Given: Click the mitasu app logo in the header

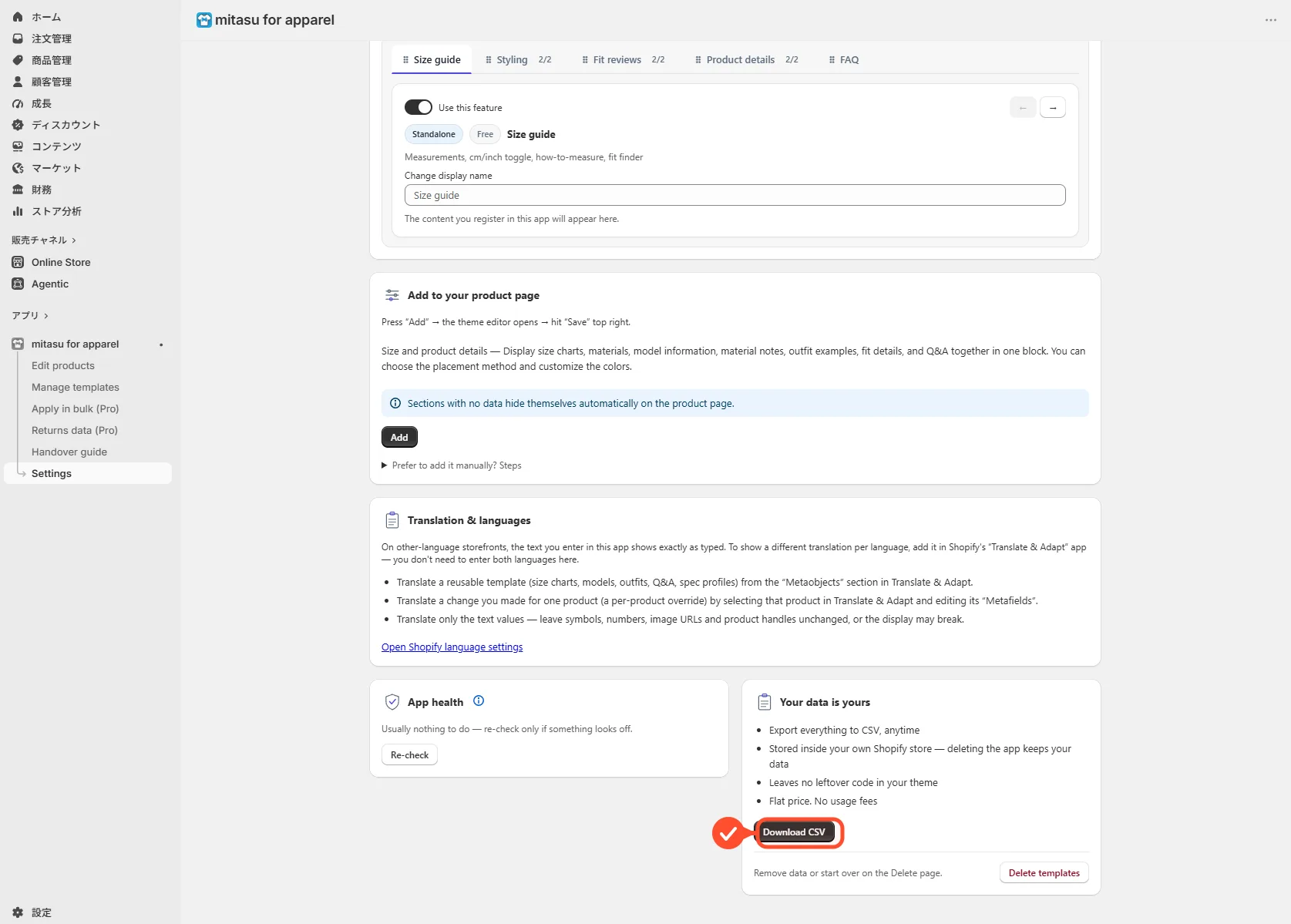Looking at the screenshot, I should pos(203,20).
